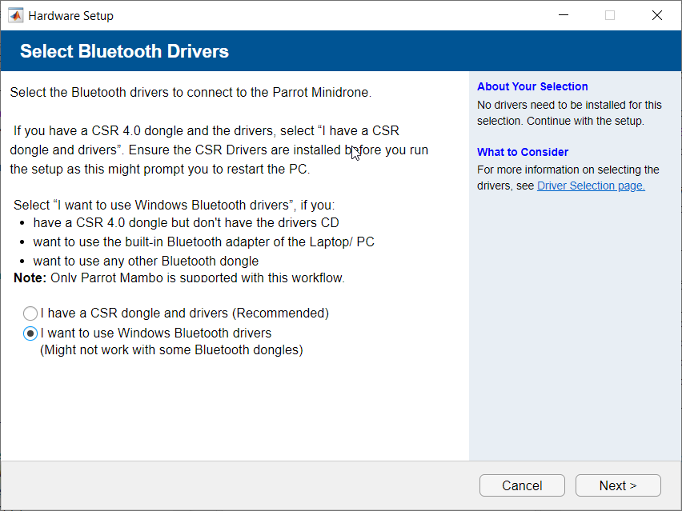This screenshot has height=511, width=682.
Task: Click the "About Your Selection" heading
Action: tap(532, 87)
